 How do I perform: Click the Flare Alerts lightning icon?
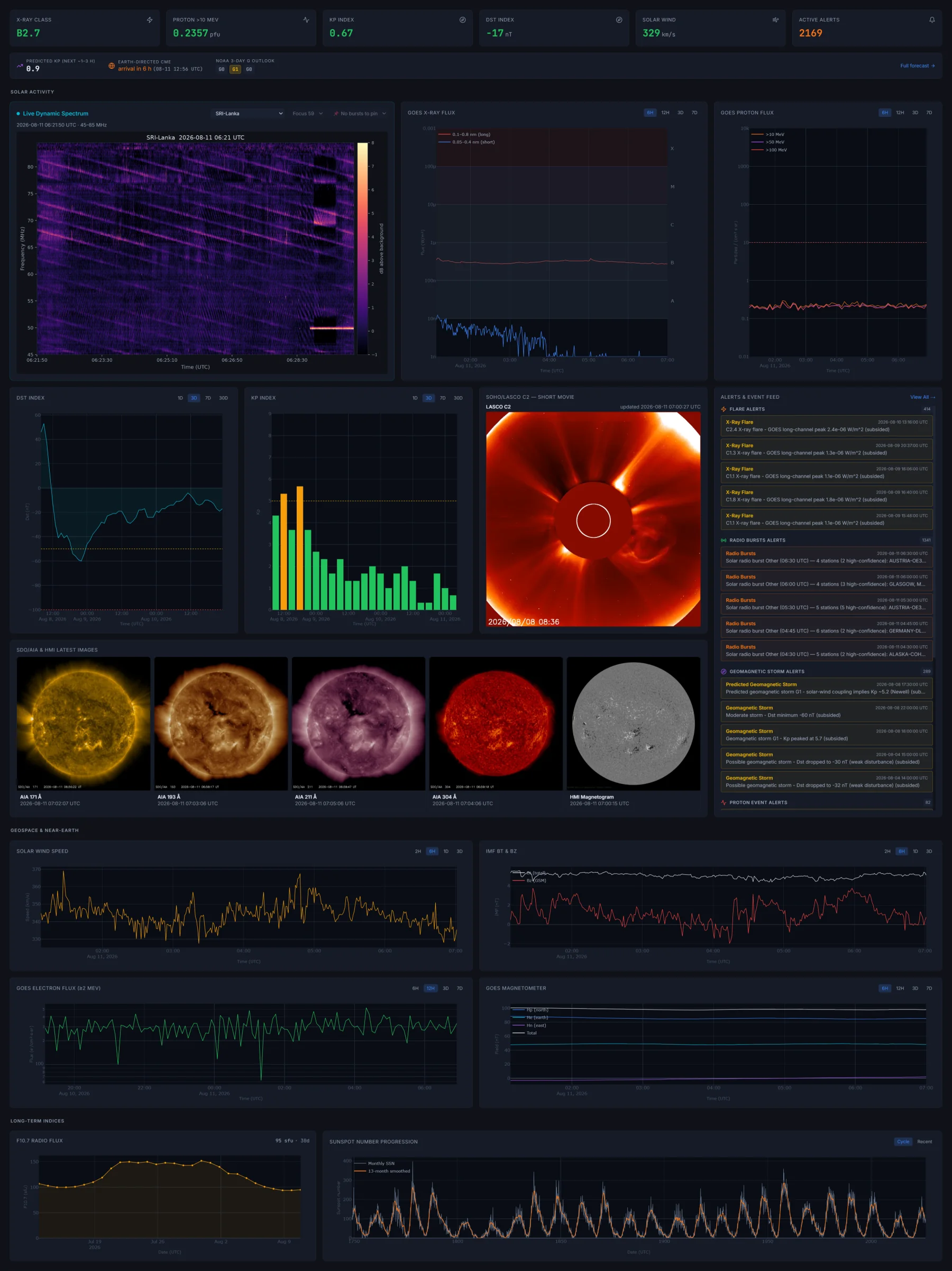724,409
